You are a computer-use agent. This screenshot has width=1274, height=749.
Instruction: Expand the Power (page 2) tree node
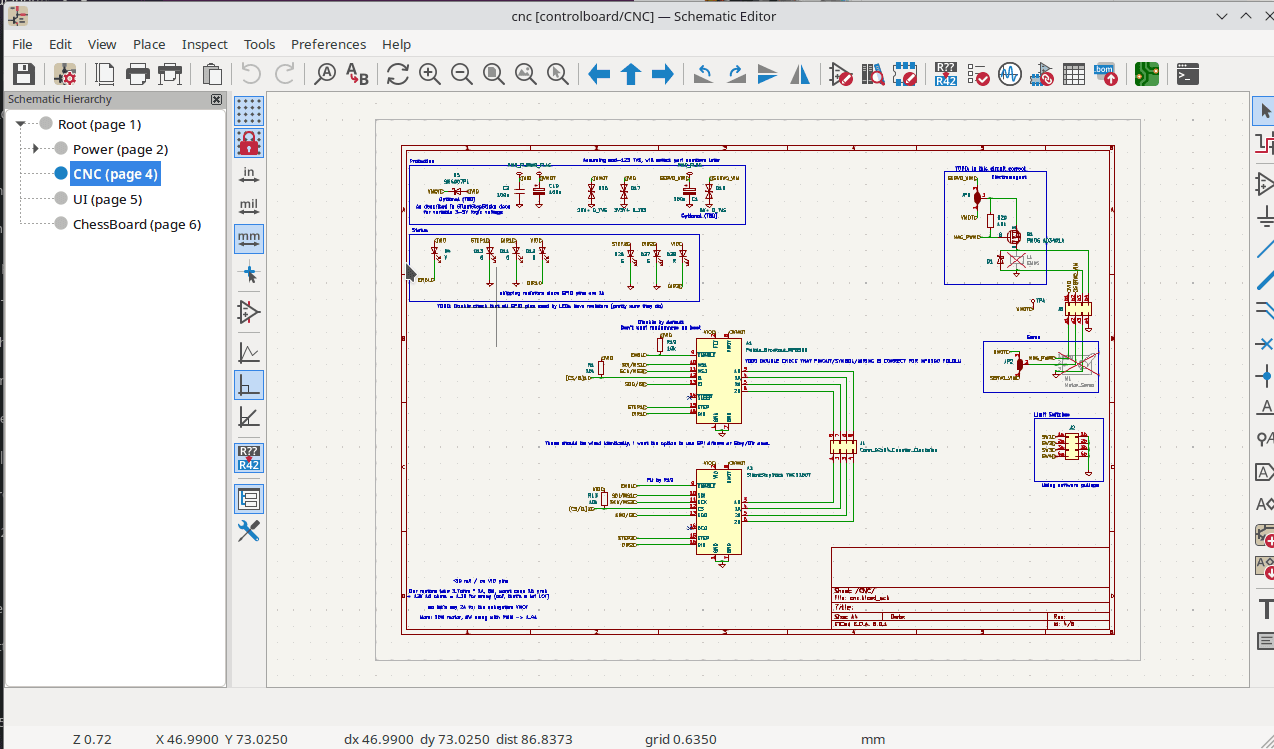pyautogui.click(x=36, y=149)
